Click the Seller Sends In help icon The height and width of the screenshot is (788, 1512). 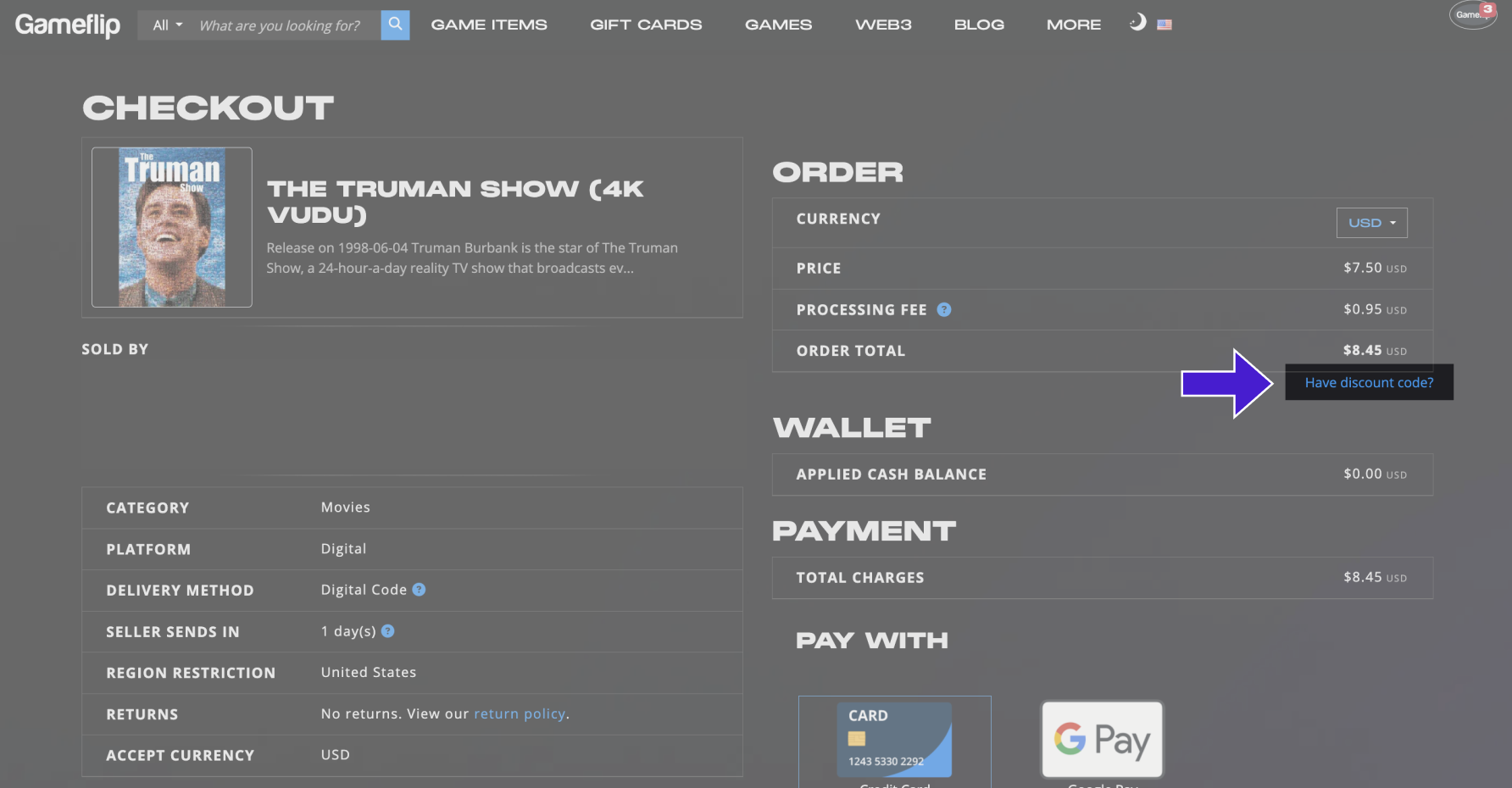388,631
